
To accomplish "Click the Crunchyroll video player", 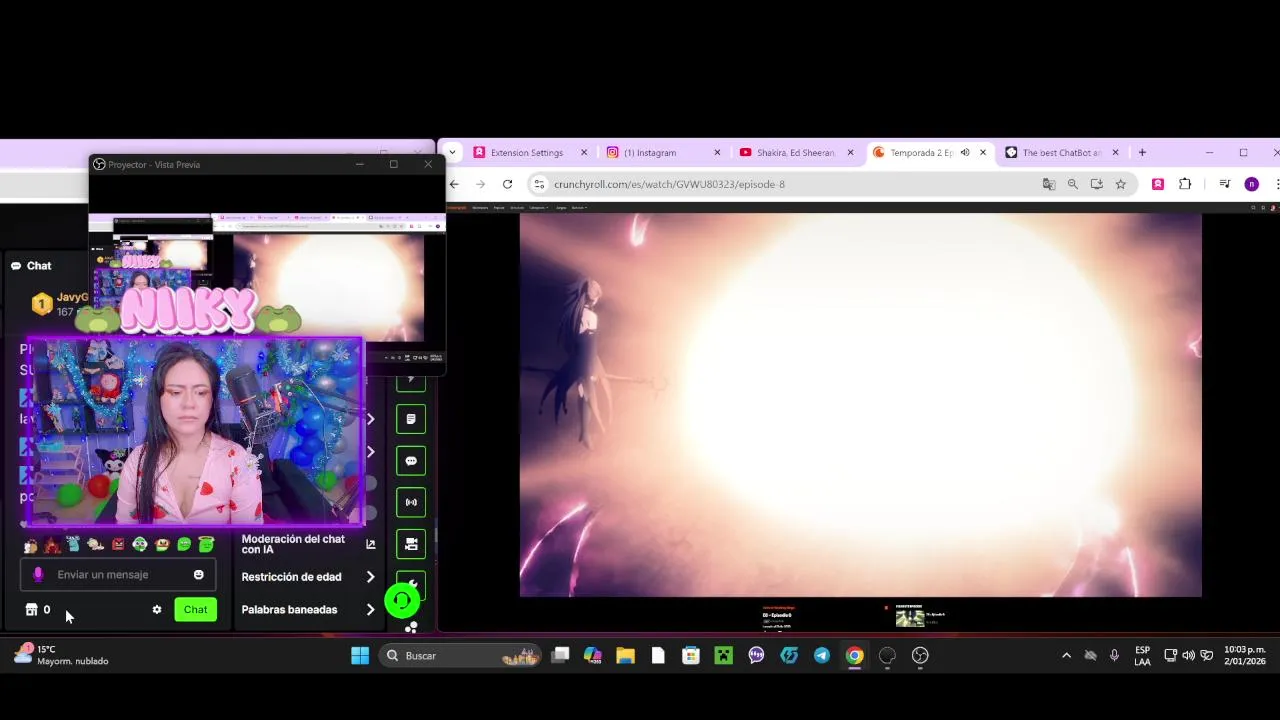I will point(860,404).
